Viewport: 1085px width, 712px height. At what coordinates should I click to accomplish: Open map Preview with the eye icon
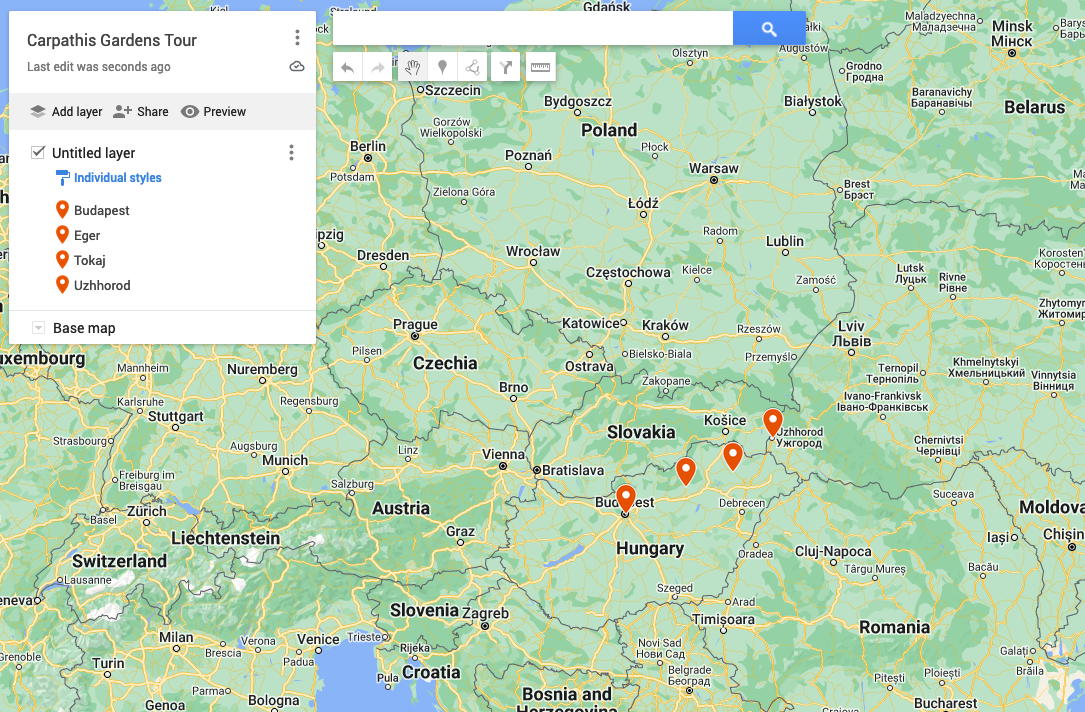coord(213,111)
